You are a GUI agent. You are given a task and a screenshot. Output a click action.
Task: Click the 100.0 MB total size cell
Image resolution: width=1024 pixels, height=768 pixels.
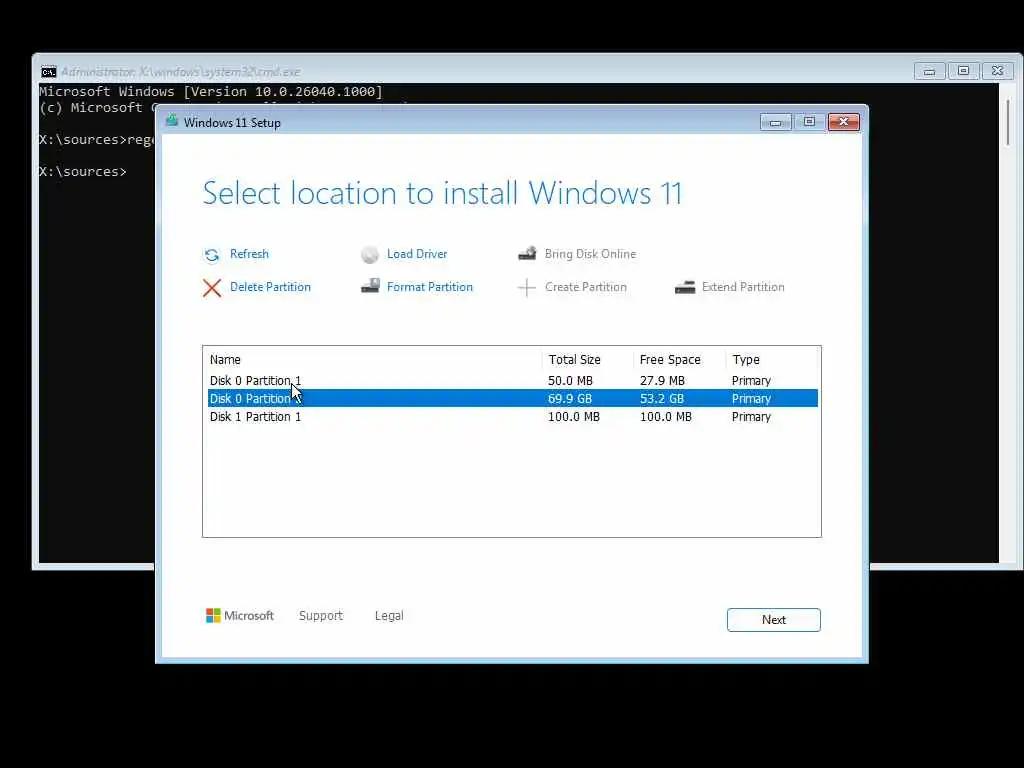click(x=573, y=417)
